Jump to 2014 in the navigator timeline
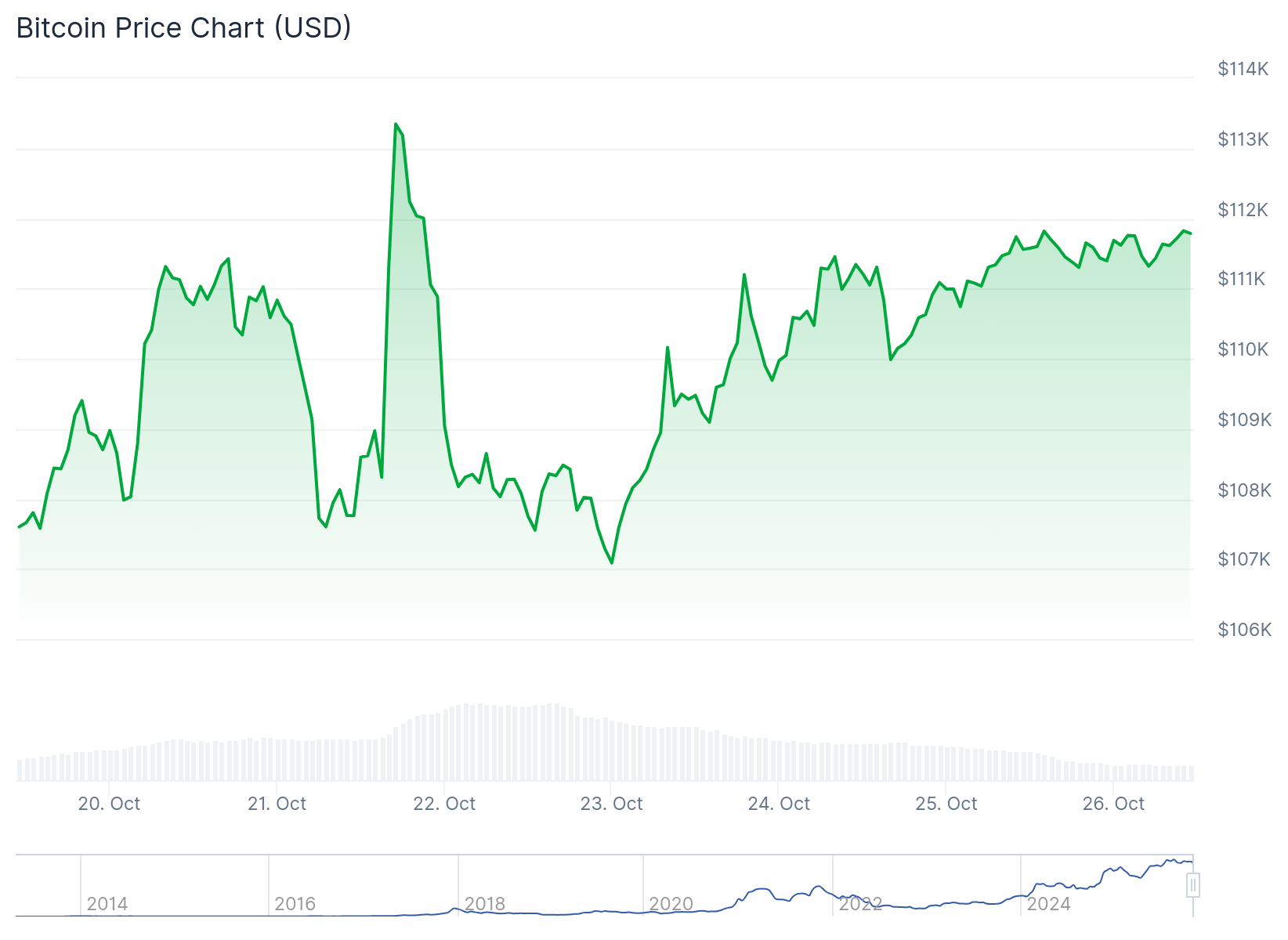The width and height of the screenshot is (1288, 940). (x=107, y=904)
